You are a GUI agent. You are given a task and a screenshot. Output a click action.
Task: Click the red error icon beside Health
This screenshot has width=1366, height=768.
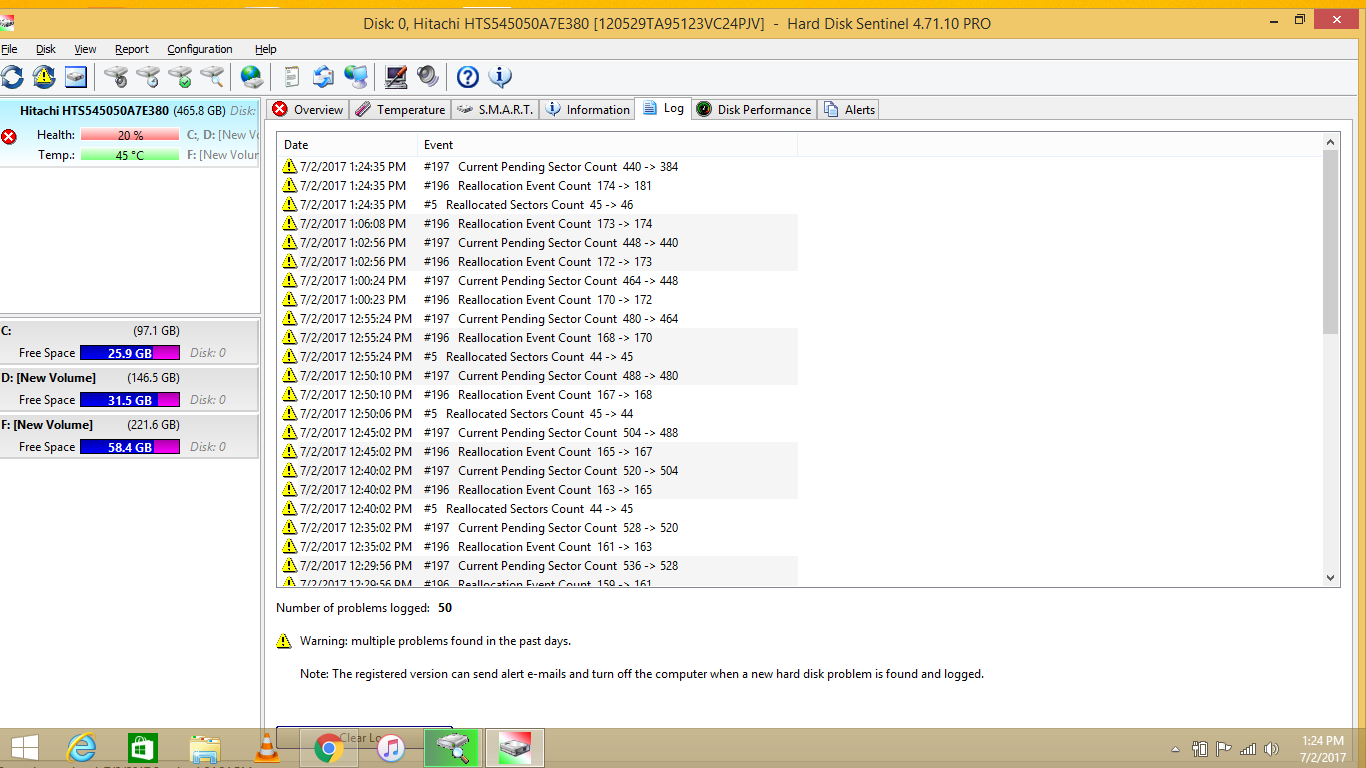(9, 137)
